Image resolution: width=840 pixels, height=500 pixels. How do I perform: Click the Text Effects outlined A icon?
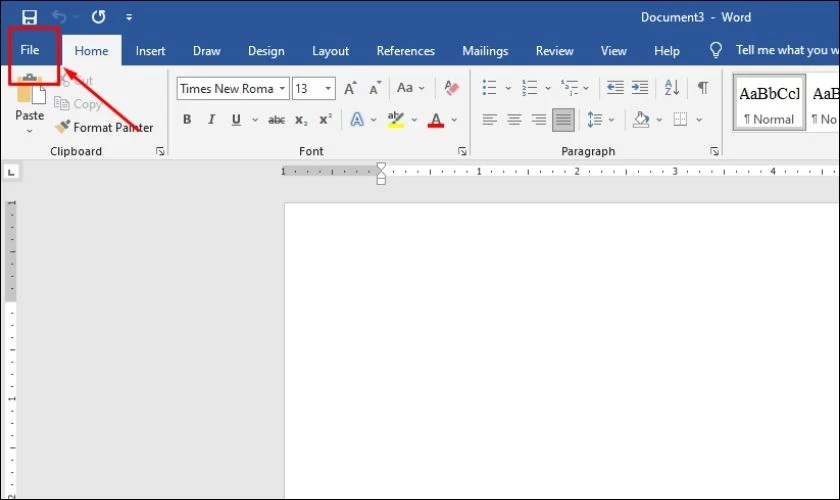tap(357, 120)
